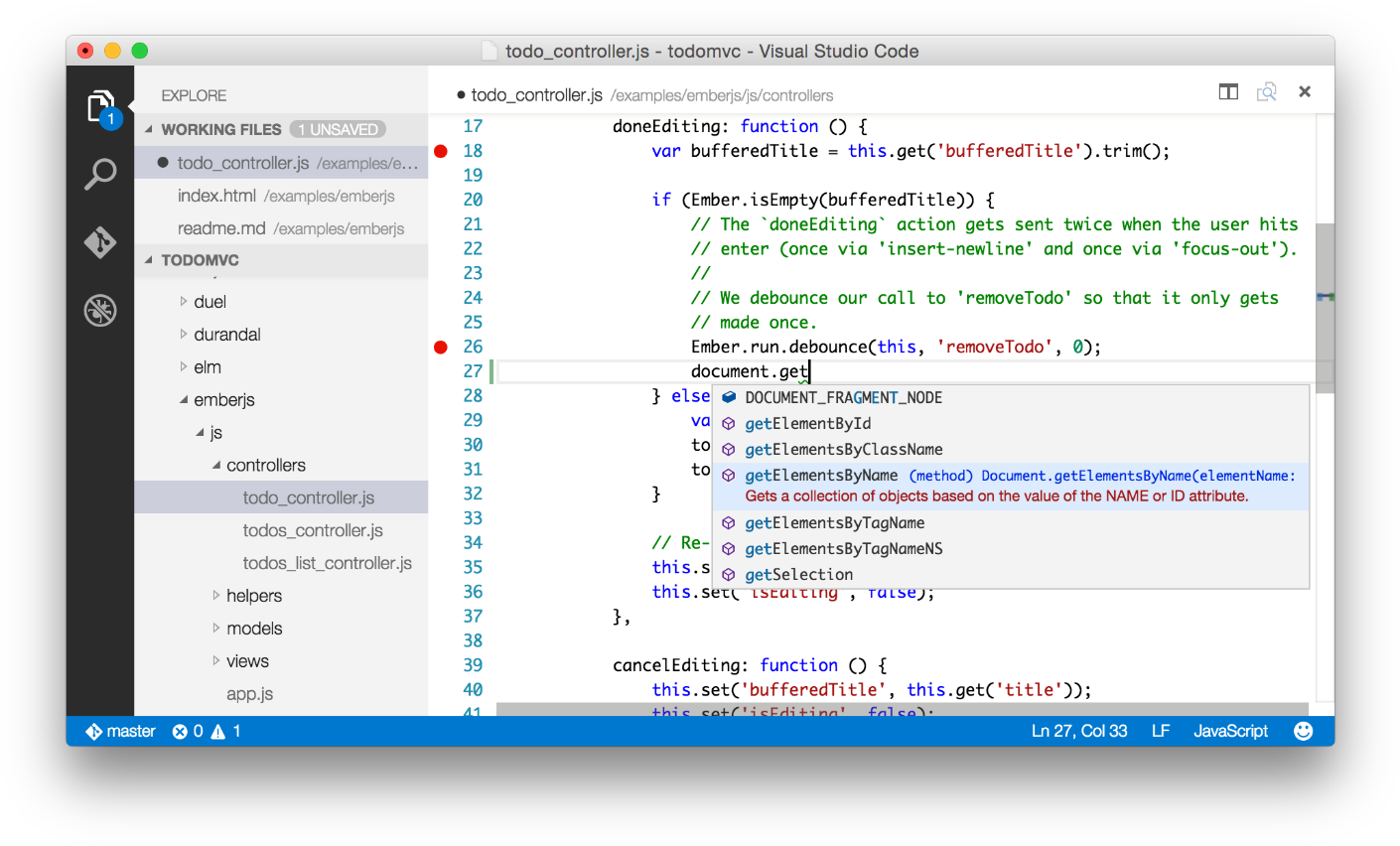
Task: Open app.js file in tree
Action: coord(281,694)
